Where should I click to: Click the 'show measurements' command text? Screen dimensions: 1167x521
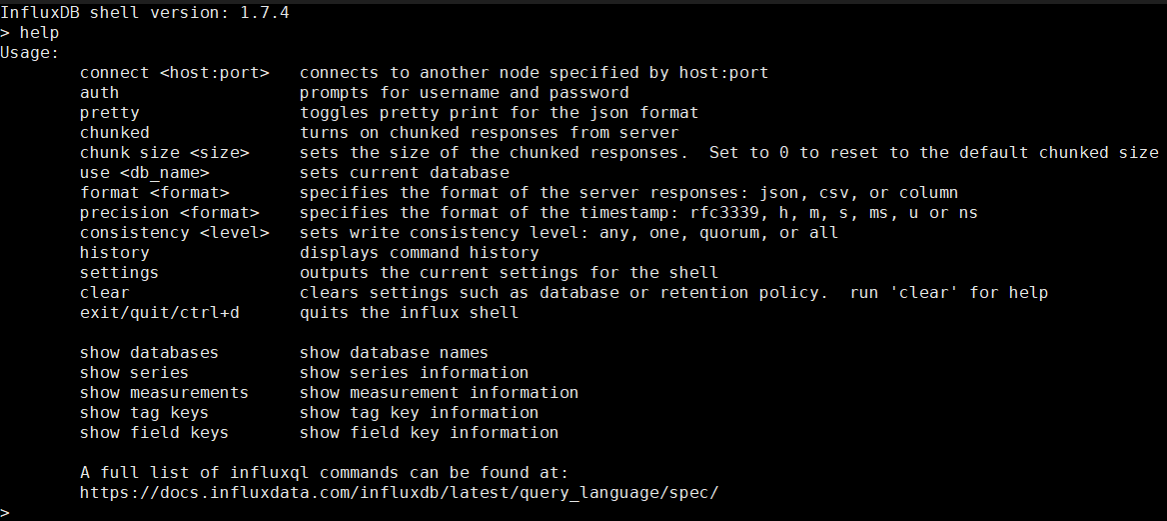pyautogui.click(x=164, y=392)
